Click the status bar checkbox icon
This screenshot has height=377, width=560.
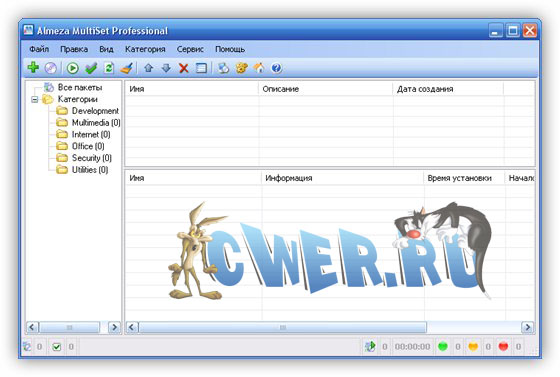coord(56,346)
